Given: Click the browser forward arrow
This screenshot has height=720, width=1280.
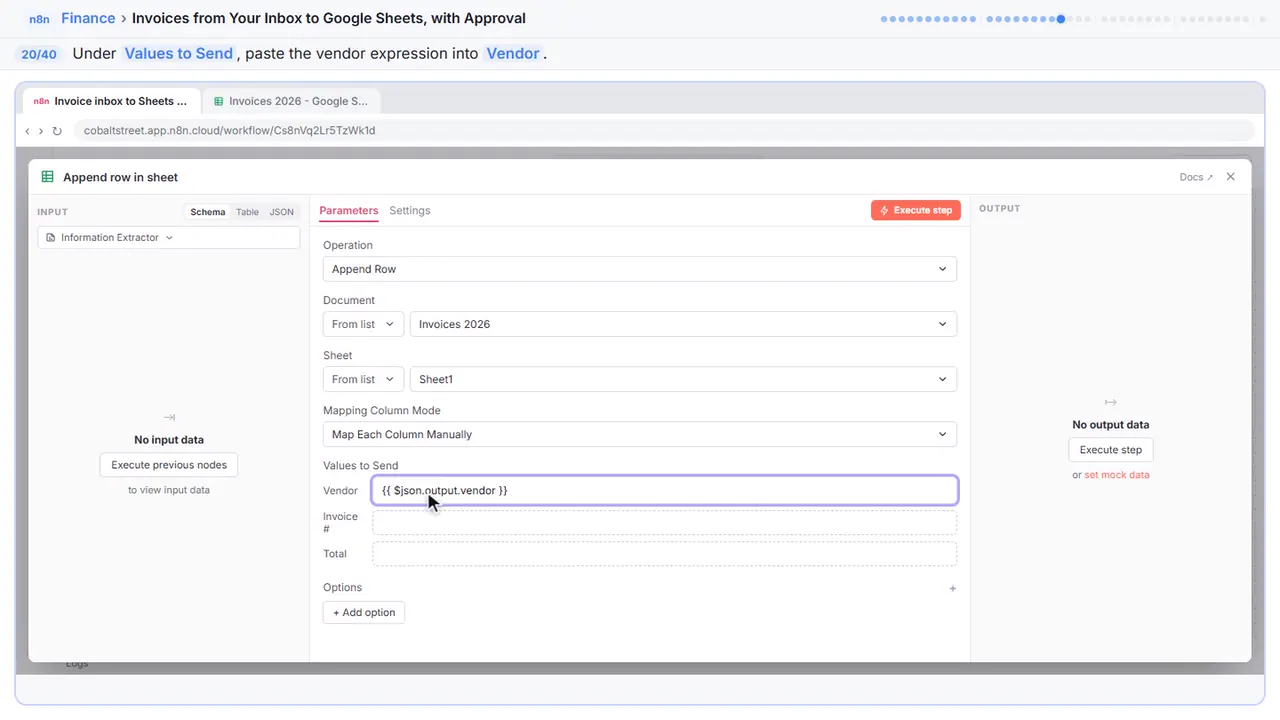Looking at the screenshot, I should (41, 131).
